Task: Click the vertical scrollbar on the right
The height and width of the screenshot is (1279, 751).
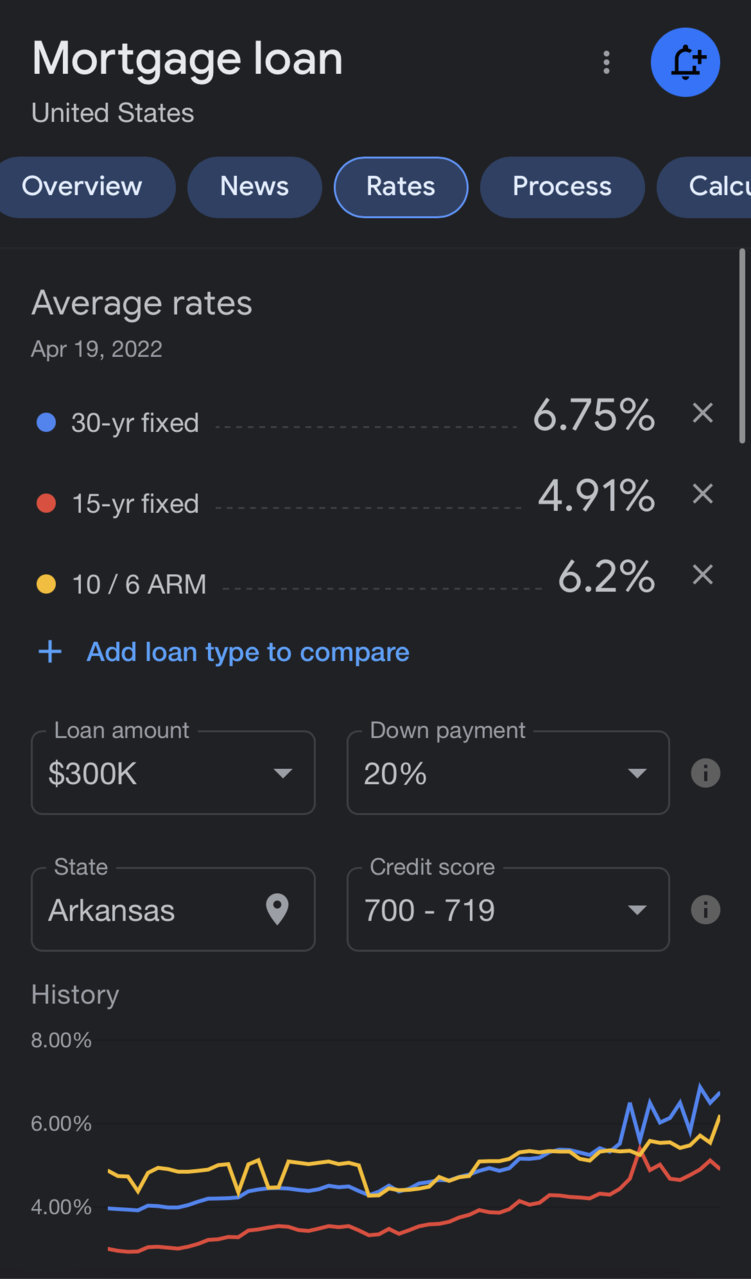Action: 742,345
